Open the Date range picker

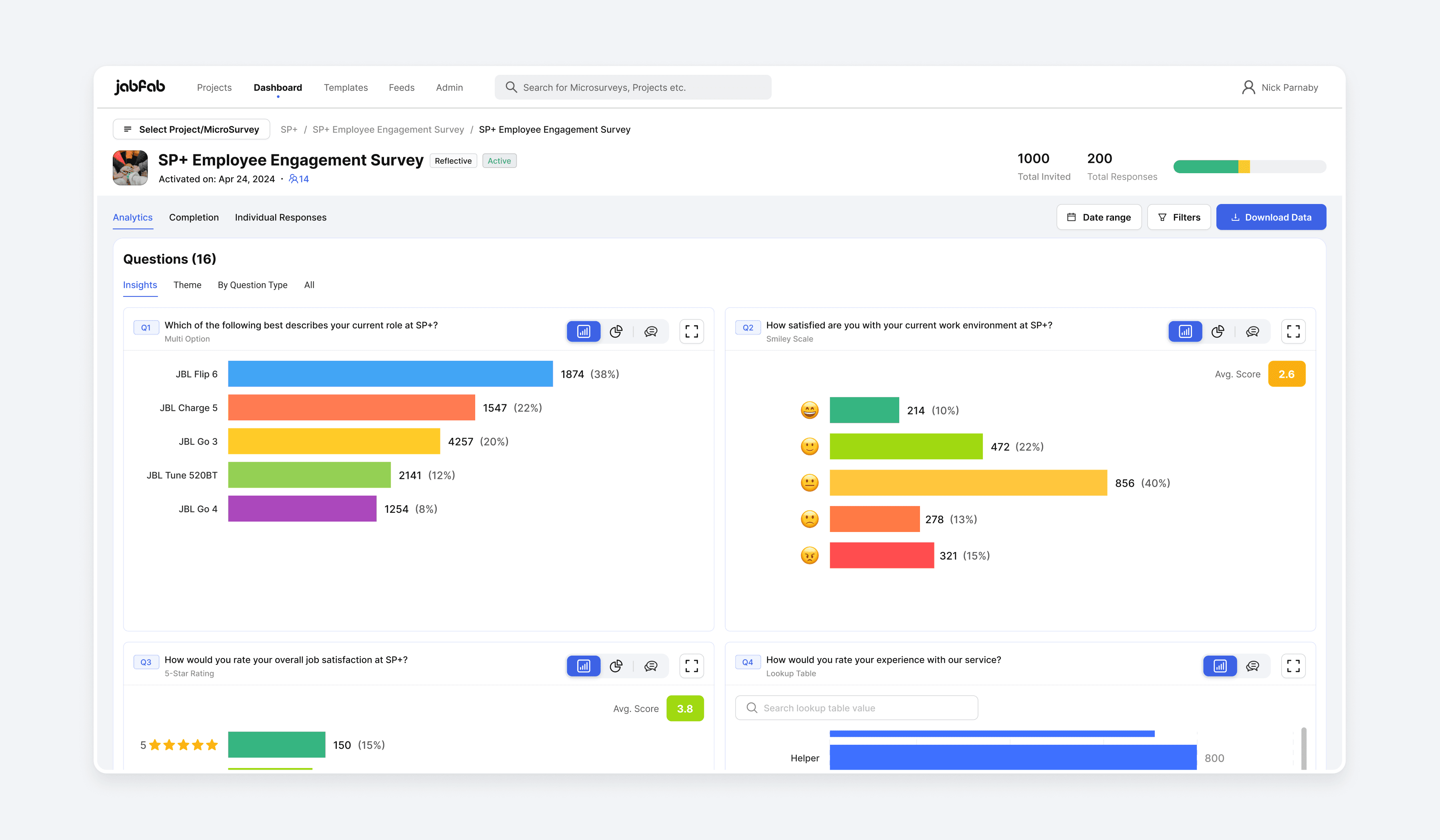1099,217
